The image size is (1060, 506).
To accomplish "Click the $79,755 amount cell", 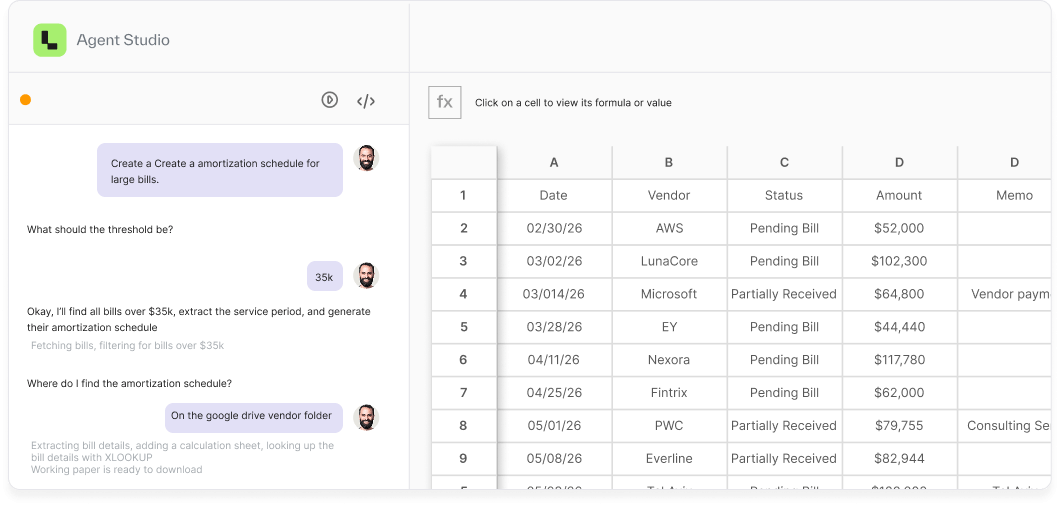I will click(899, 426).
